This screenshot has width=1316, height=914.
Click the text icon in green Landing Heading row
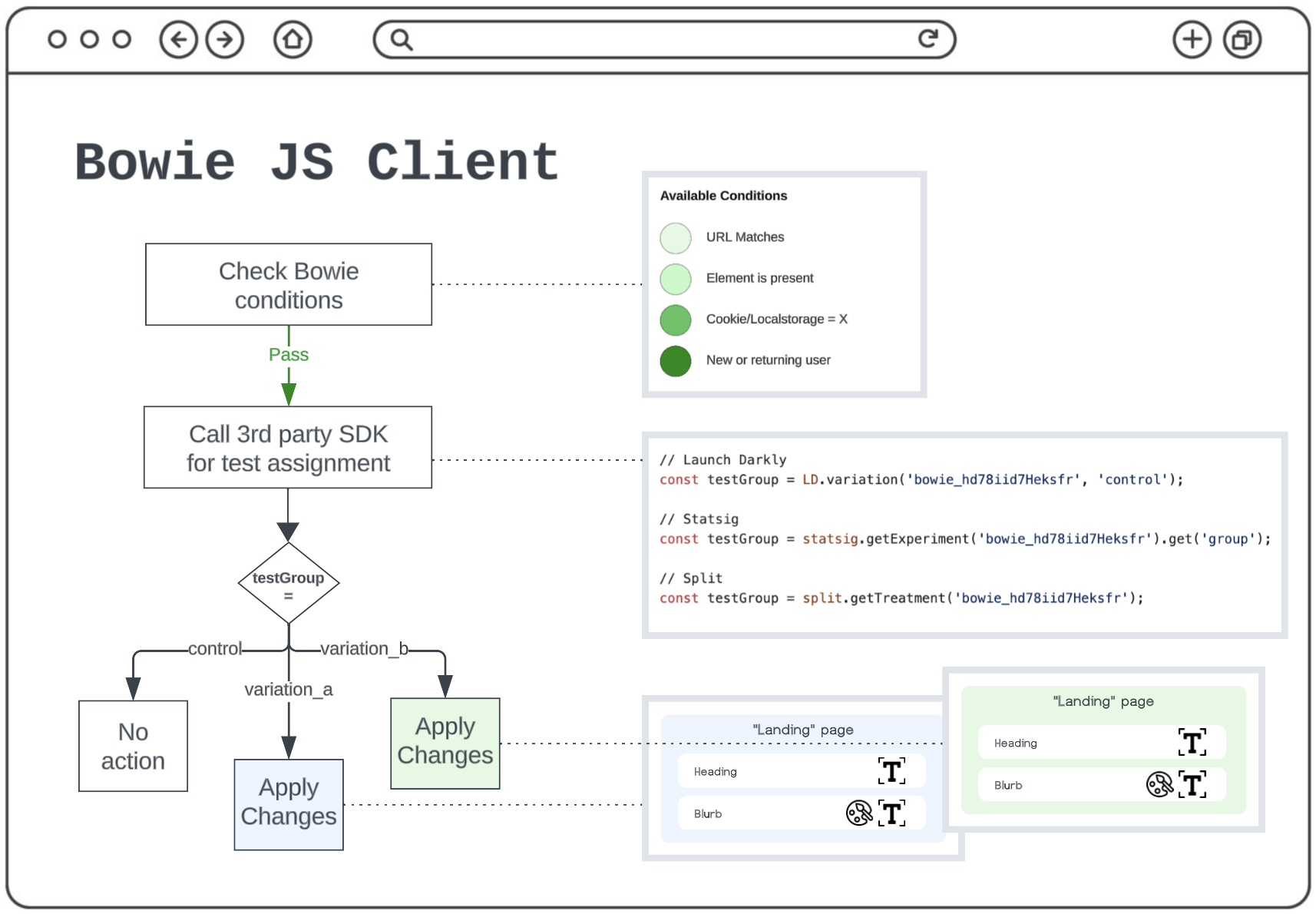(1192, 743)
